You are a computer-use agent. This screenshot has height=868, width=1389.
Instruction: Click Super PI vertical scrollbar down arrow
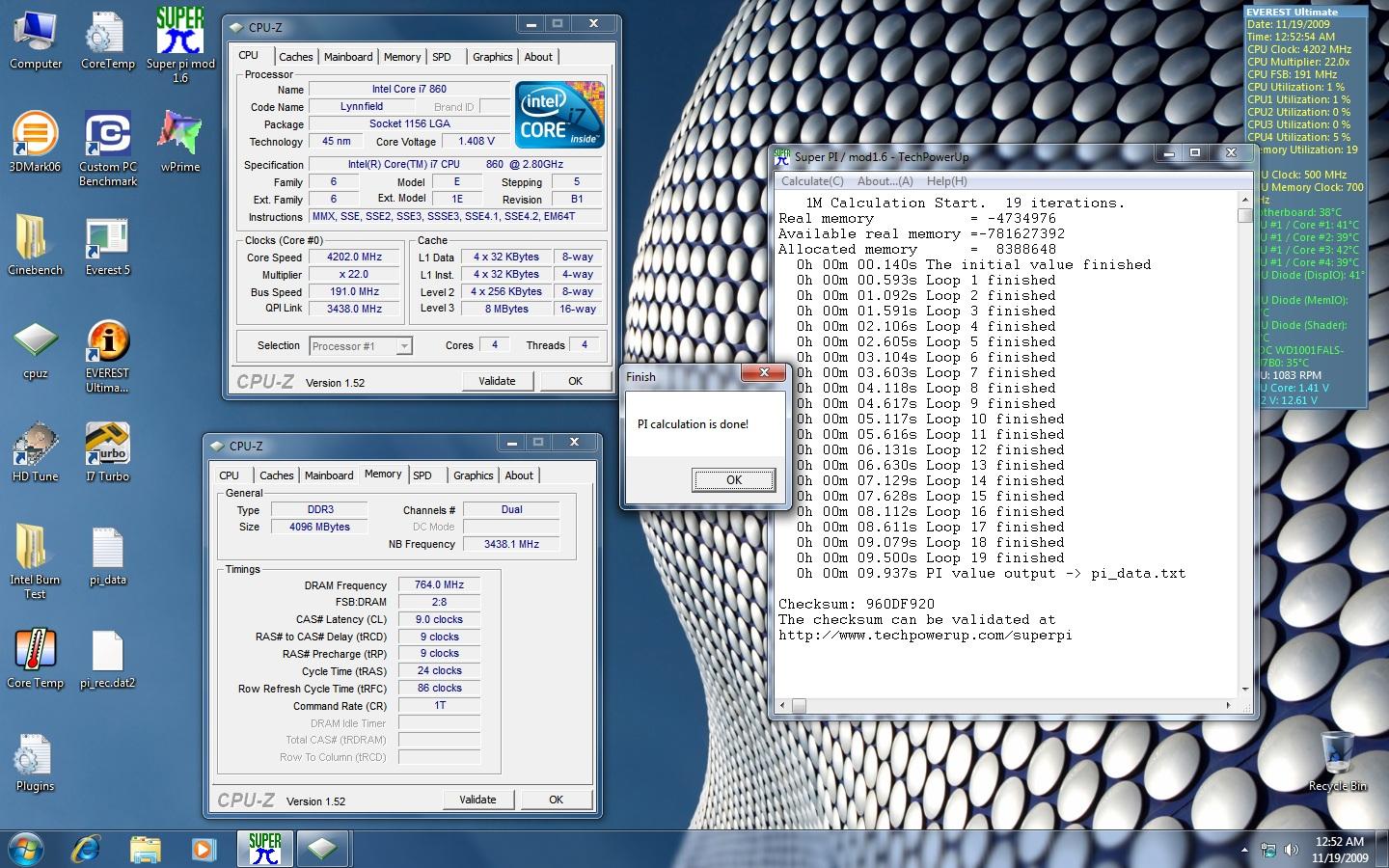point(1245,689)
